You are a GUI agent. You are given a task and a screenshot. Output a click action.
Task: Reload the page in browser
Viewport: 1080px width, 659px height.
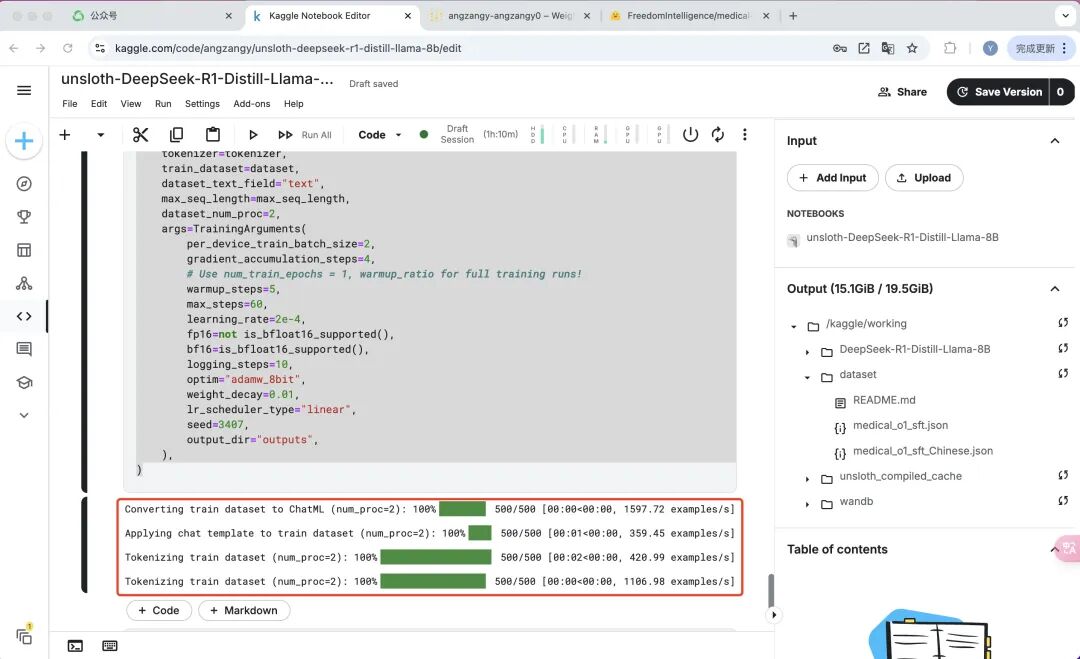click(x=68, y=48)
